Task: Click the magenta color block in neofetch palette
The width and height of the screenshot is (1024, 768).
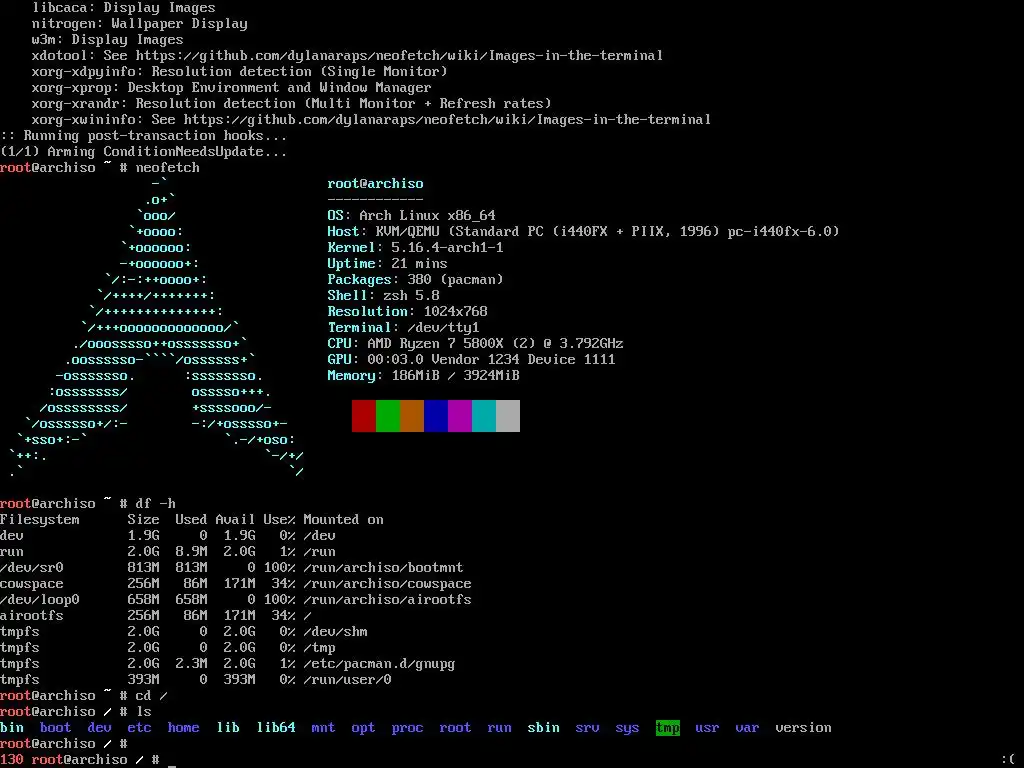Action: [460, 416]
